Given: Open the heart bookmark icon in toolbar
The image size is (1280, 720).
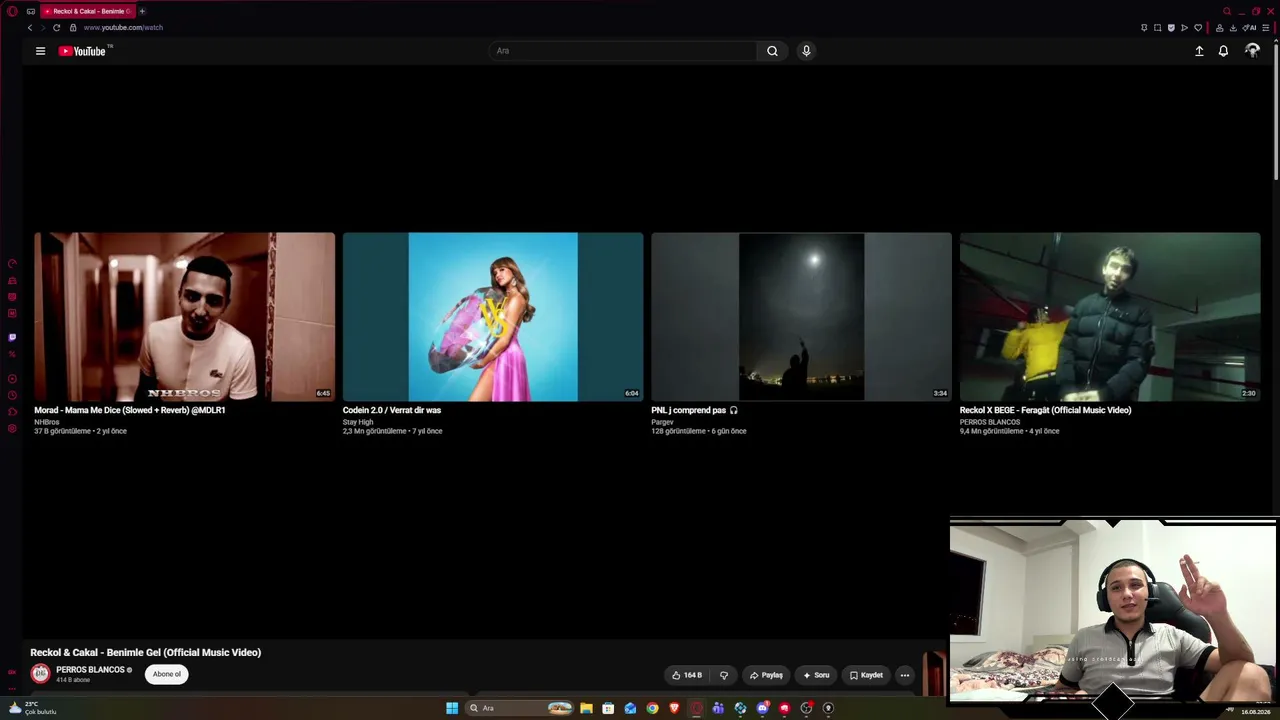Looking at the screenshot, I should [1198, 28].
